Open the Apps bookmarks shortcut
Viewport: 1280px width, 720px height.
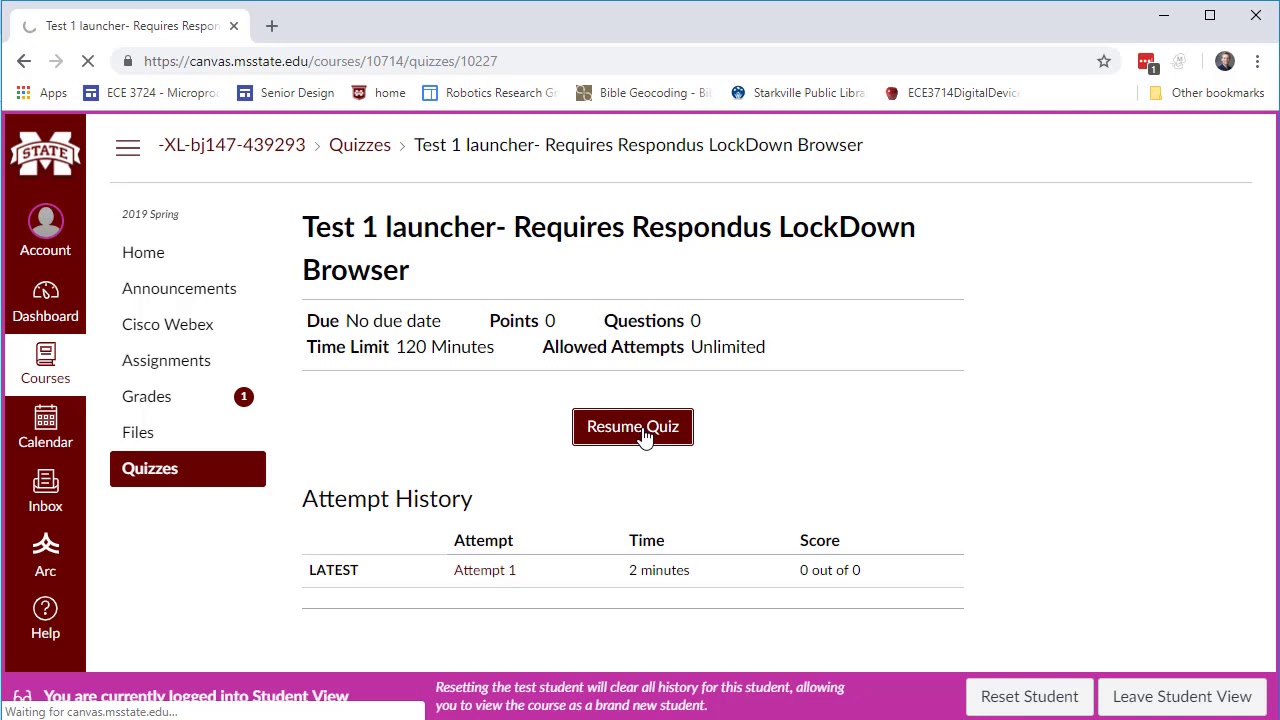(42, 93)
